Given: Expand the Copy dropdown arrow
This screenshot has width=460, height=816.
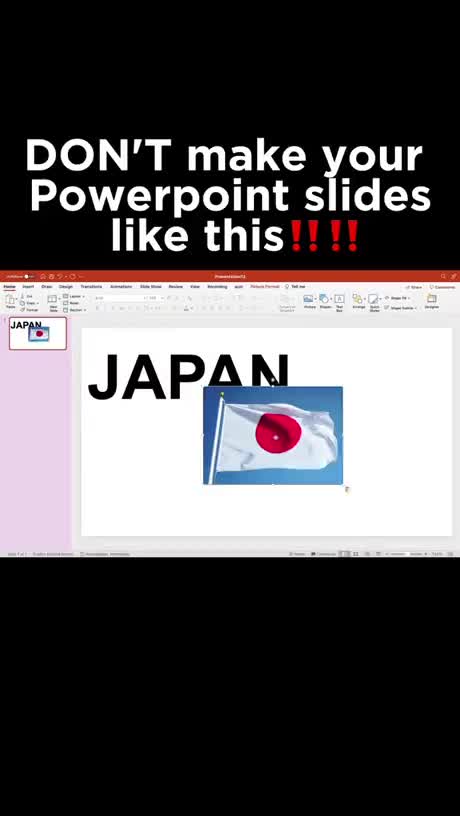Looking at the screenshot, I should click(x=37, y=303).
